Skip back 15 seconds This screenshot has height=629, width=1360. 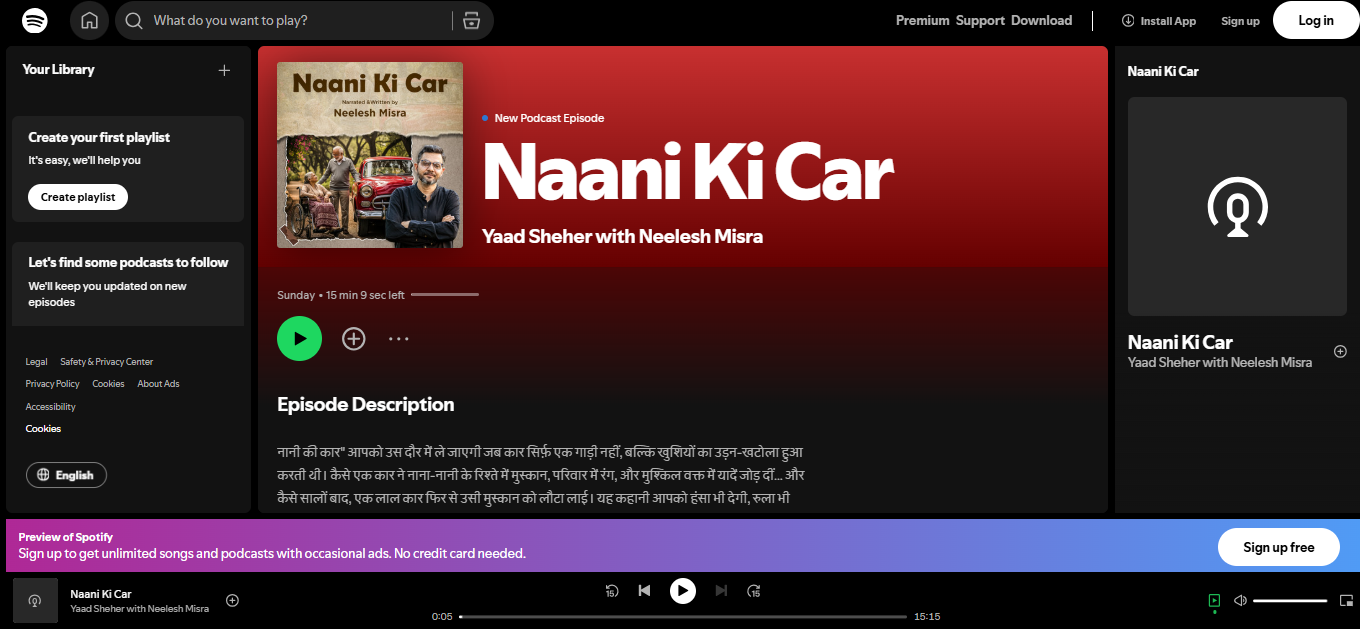[x=612, y=591]
